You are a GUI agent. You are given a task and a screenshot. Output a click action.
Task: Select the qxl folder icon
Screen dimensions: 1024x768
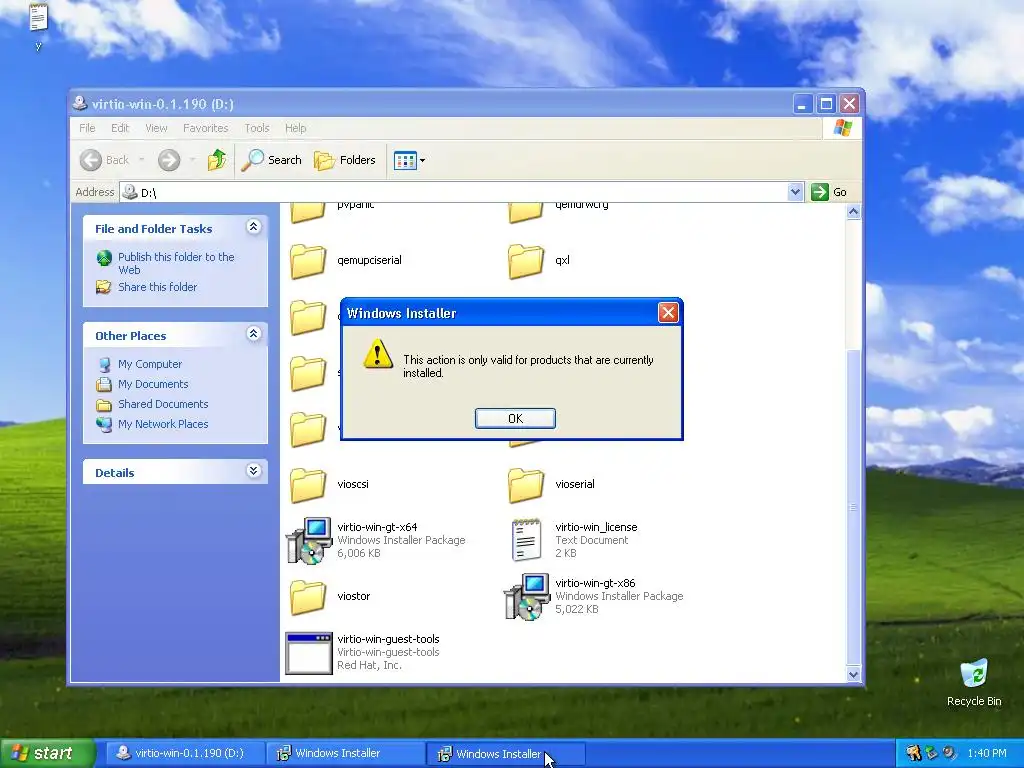pos(526,260)
